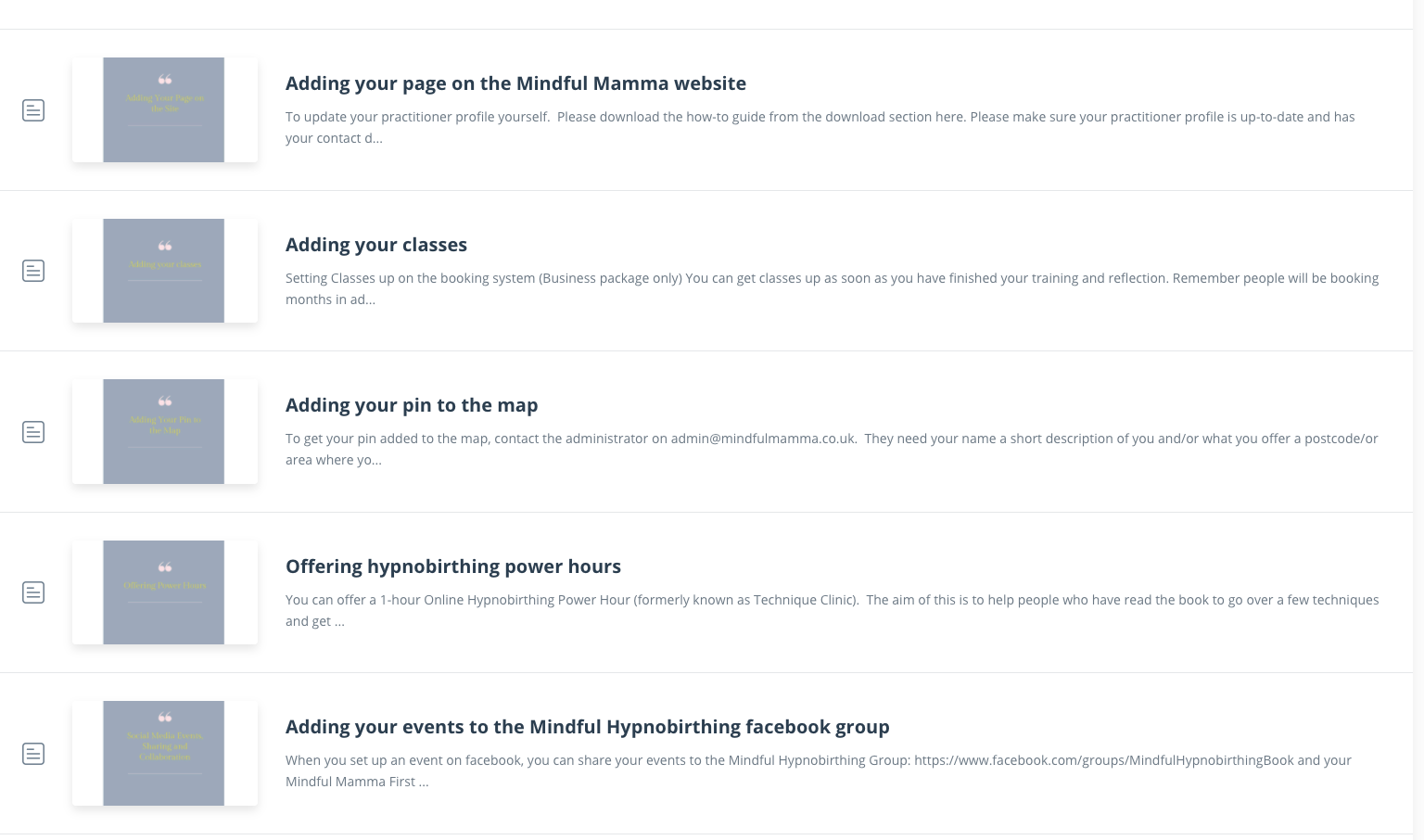The image size is (1424, 840).
Task: Open the Adding your classes thumbnail
Action: (x=164, y=271)
